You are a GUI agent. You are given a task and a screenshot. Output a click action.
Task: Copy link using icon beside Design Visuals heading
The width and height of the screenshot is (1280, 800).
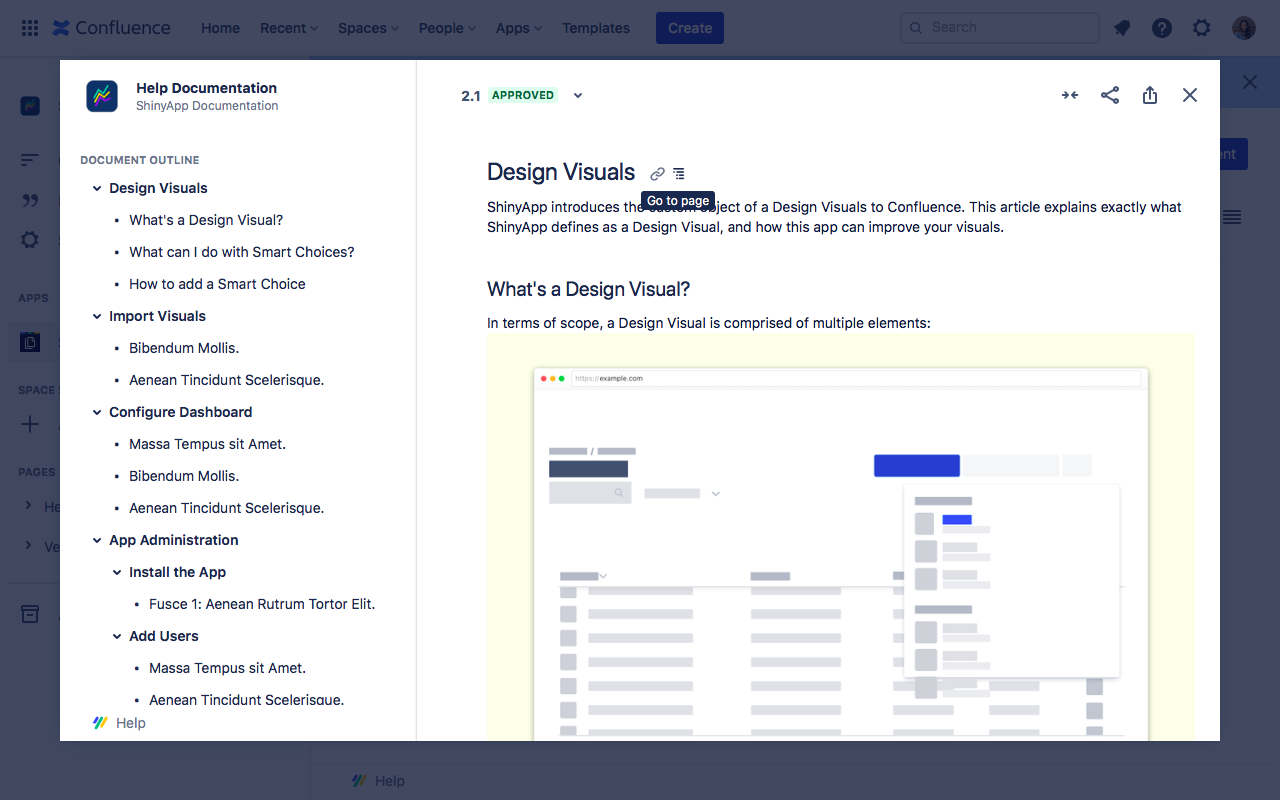(x=657, y=172)
